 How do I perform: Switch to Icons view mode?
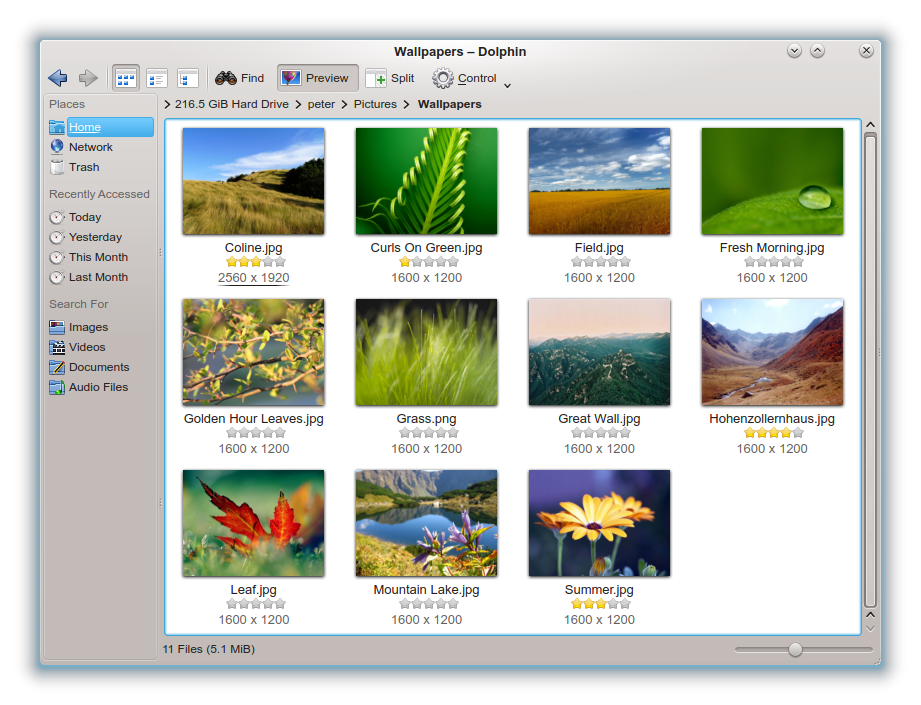tap(126, 78)
